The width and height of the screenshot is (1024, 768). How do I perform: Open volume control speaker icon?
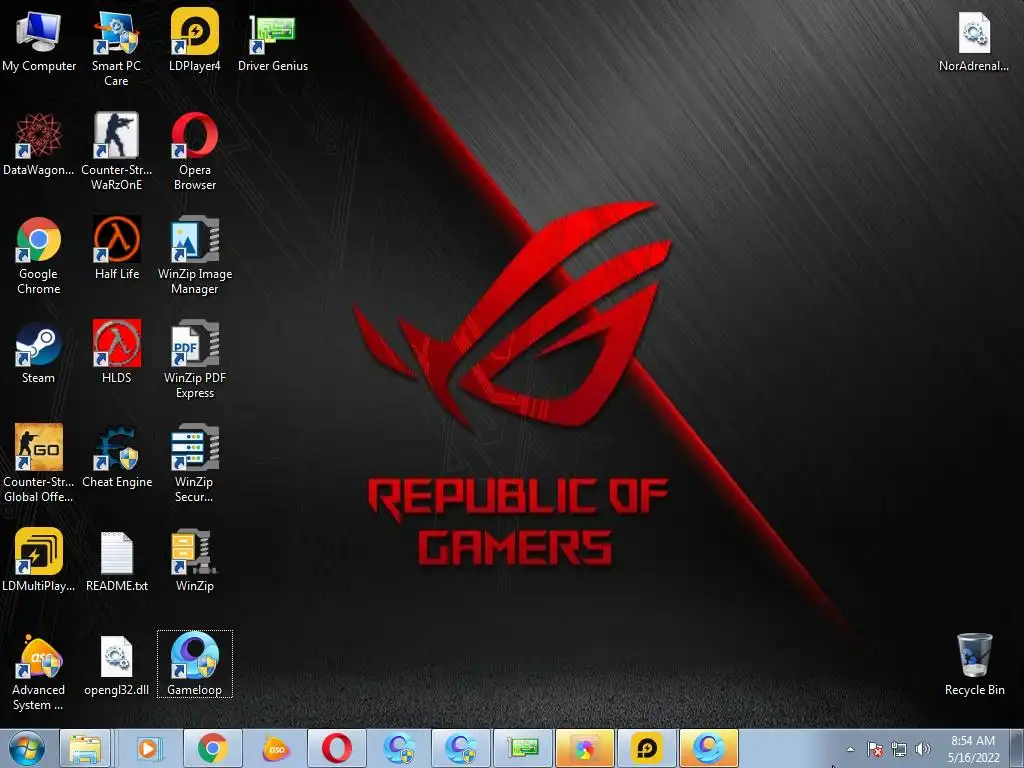(923, 749)
